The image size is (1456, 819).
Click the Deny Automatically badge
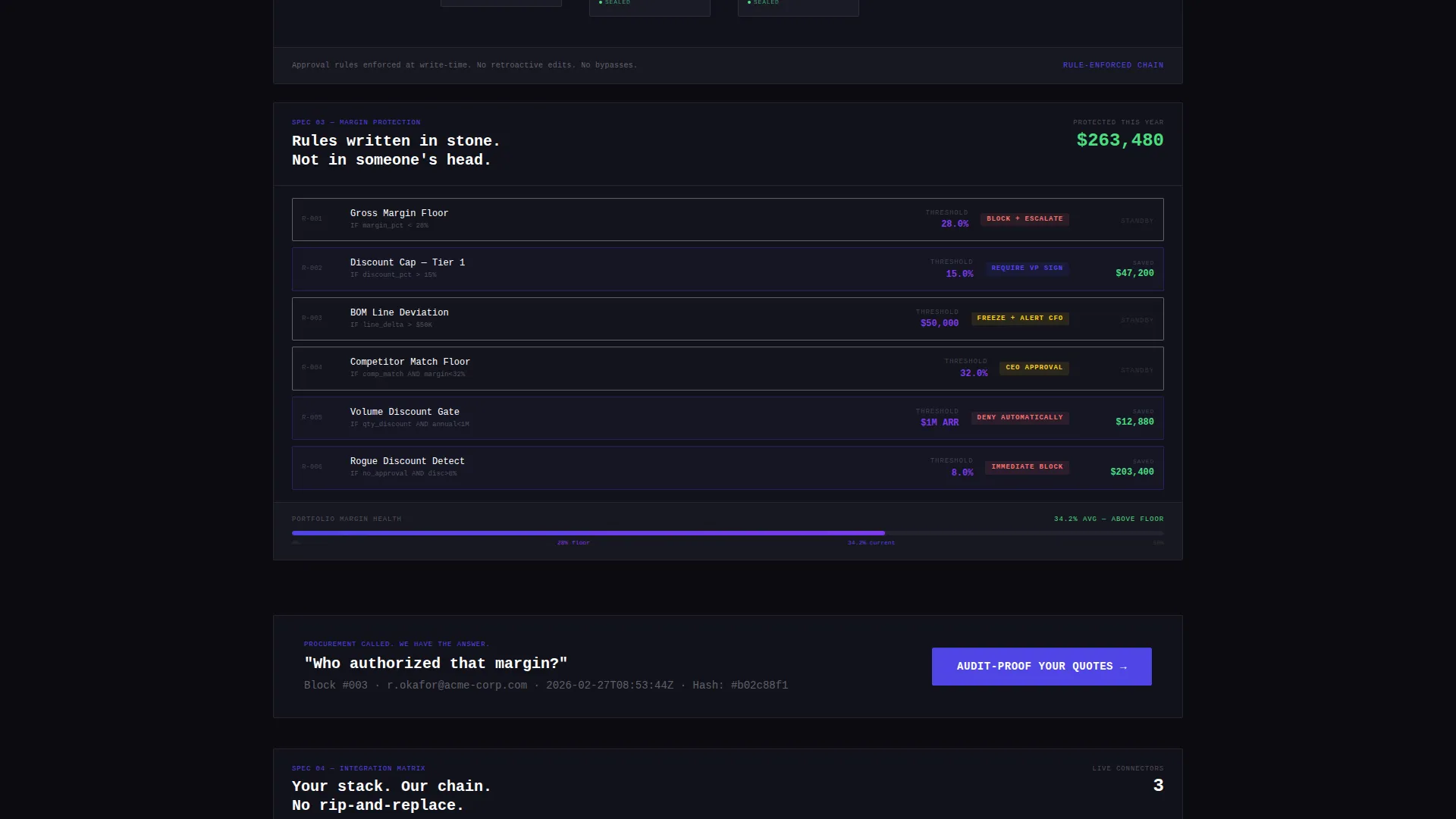pos(1020,418)
